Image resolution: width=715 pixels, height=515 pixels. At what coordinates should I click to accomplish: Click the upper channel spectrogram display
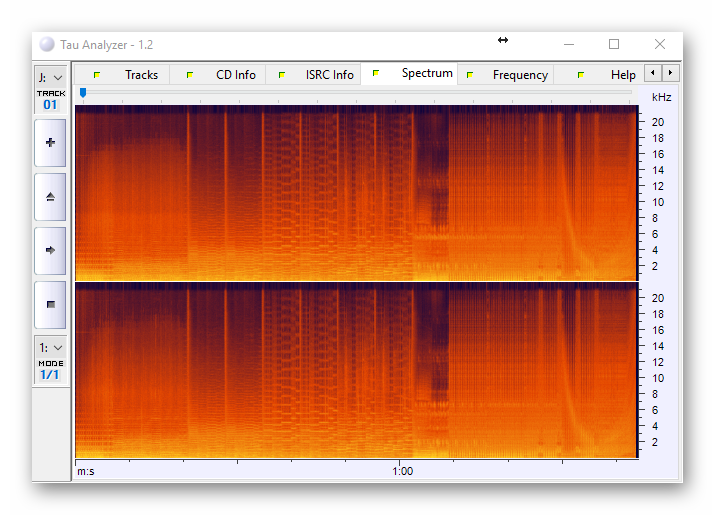pos(356,192)
